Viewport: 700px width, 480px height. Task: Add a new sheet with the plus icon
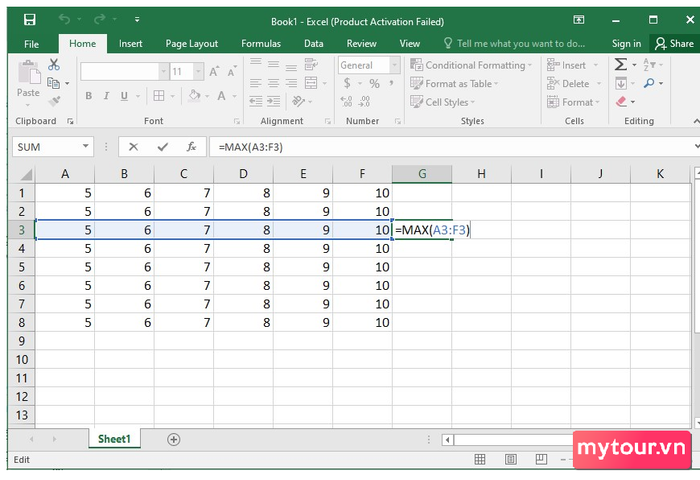click(174, 439)
